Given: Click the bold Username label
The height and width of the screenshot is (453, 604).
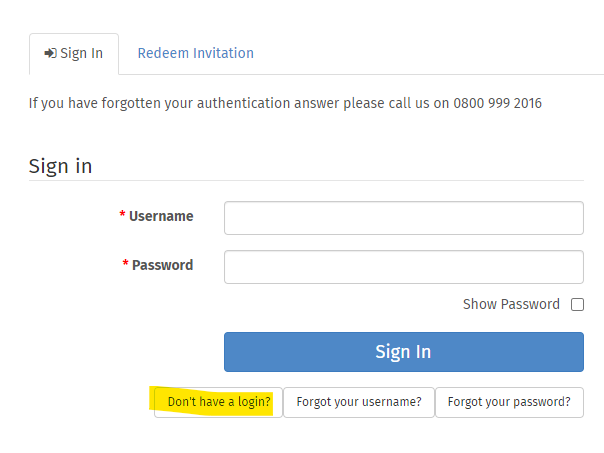Looking at the screenshot, I should pyautogui.click(x=161, y=216).
